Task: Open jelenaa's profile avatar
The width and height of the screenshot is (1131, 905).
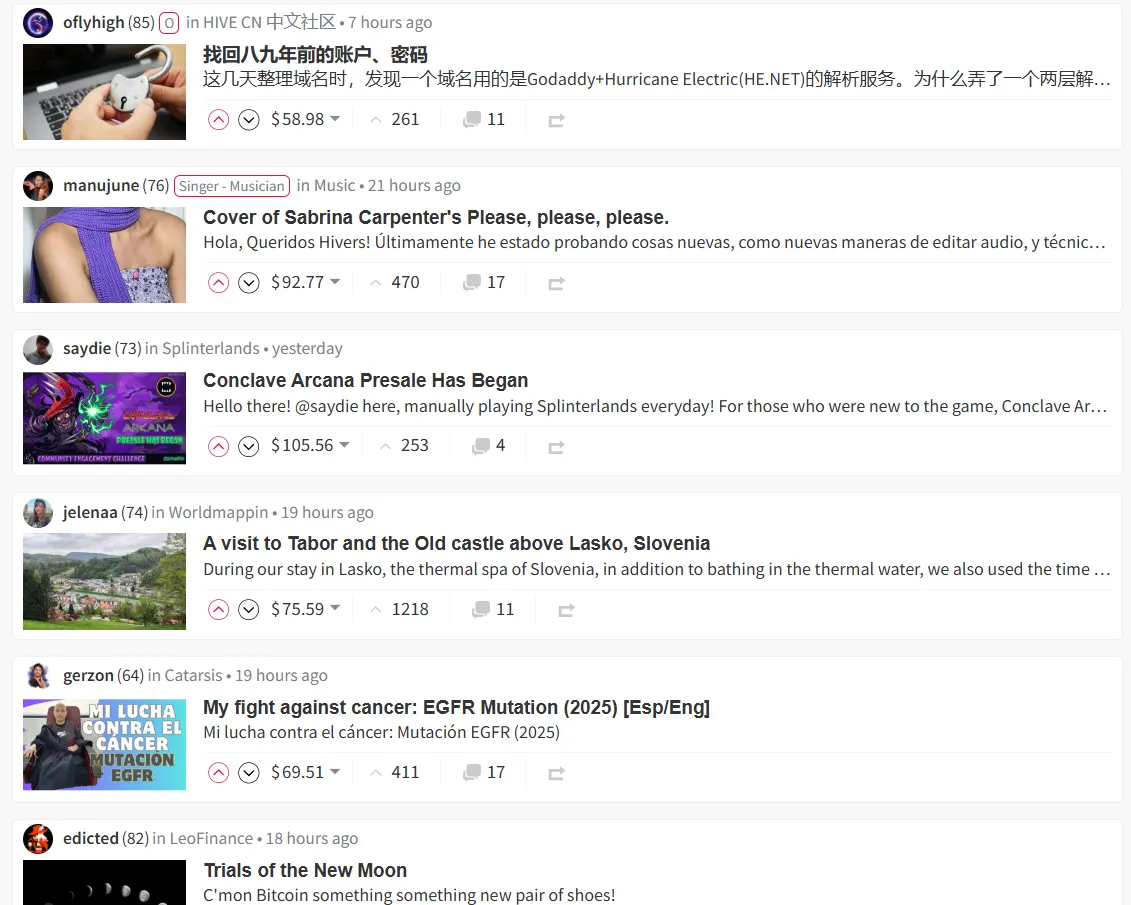Action: click(38, 512)
